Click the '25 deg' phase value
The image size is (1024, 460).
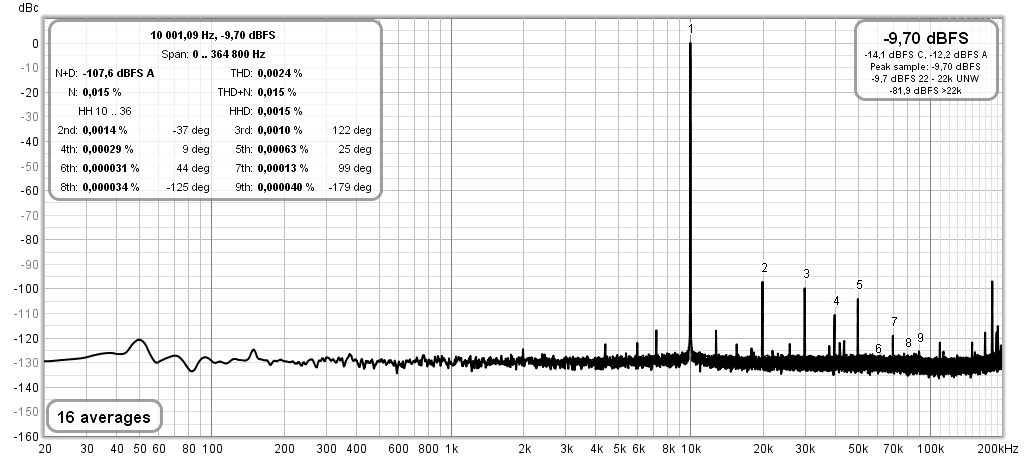[x=355, y=149]
